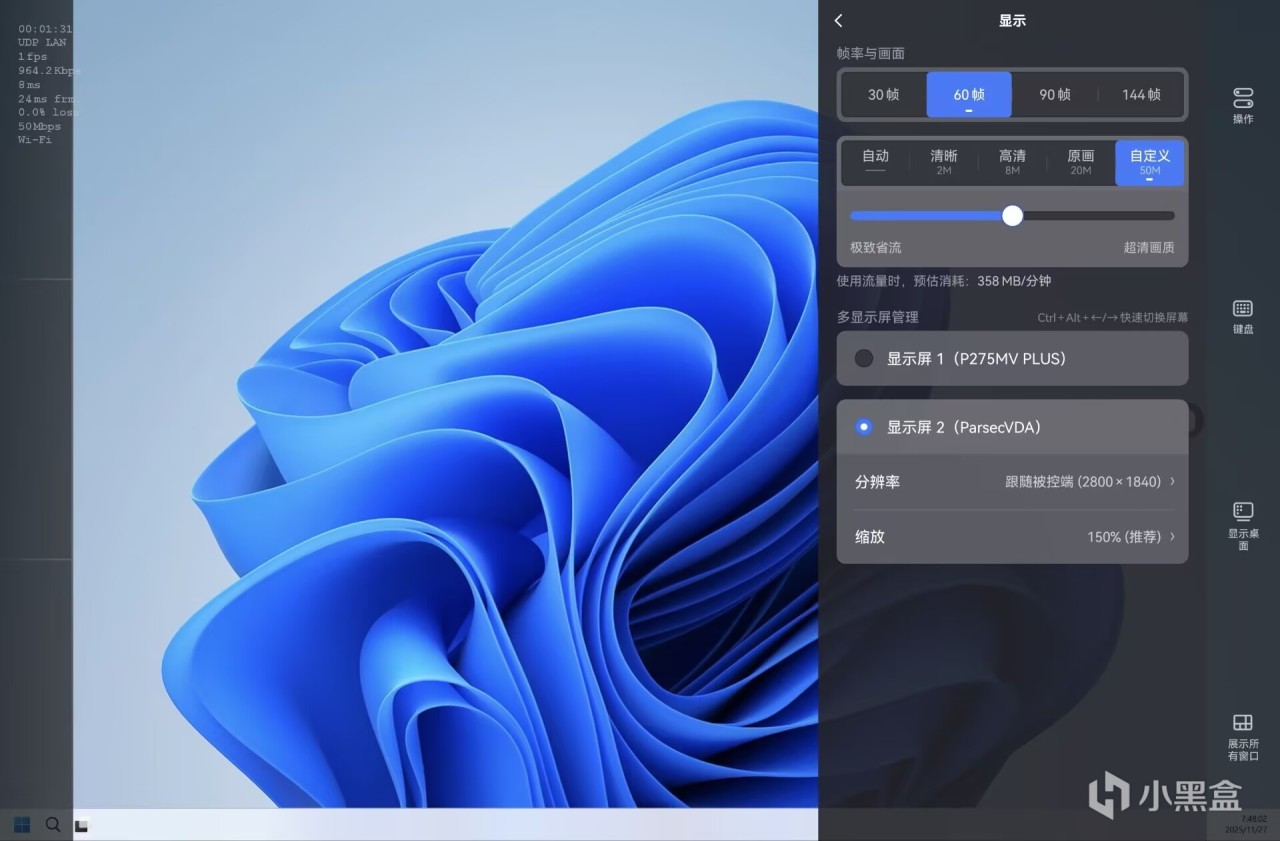The image size is (1280, 841).
Task: Click the 964.2 Kbps bitrate stat
Action: (47, 71)
